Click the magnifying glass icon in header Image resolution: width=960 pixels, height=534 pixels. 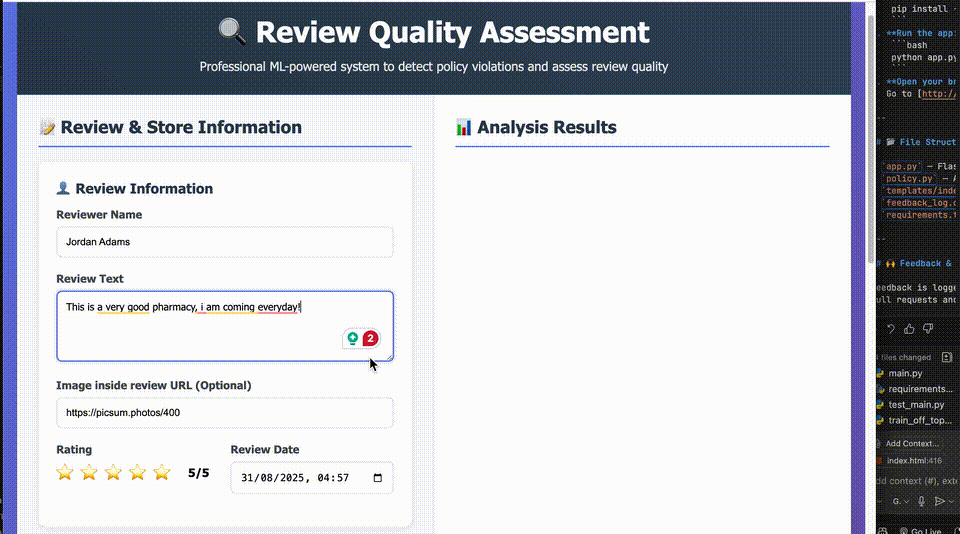pos(232,32)
